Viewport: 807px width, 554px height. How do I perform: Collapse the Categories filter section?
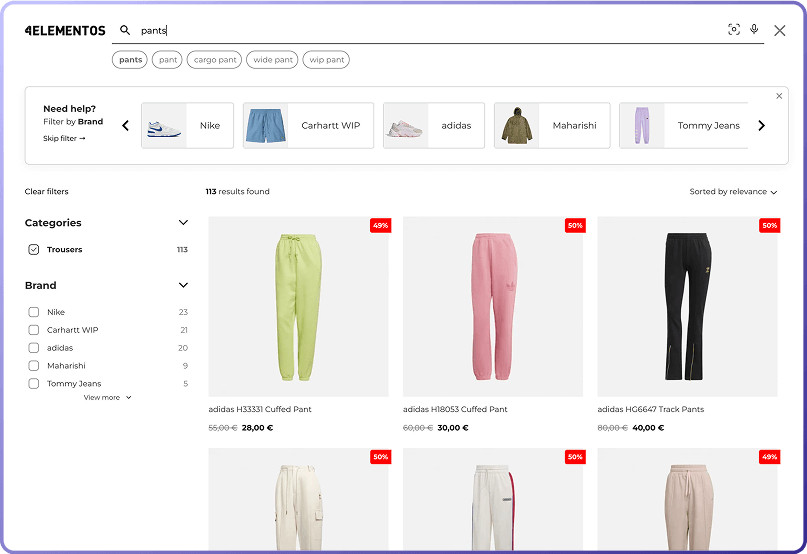(183, 223)
